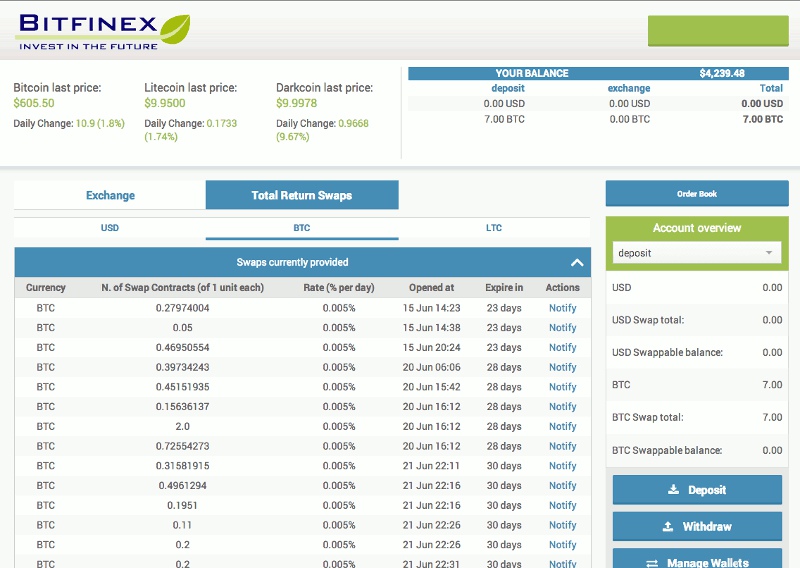Viewport: 800px width, 568px height.
Task: Click the BTC Swap total row
Action: click(697, 417)
